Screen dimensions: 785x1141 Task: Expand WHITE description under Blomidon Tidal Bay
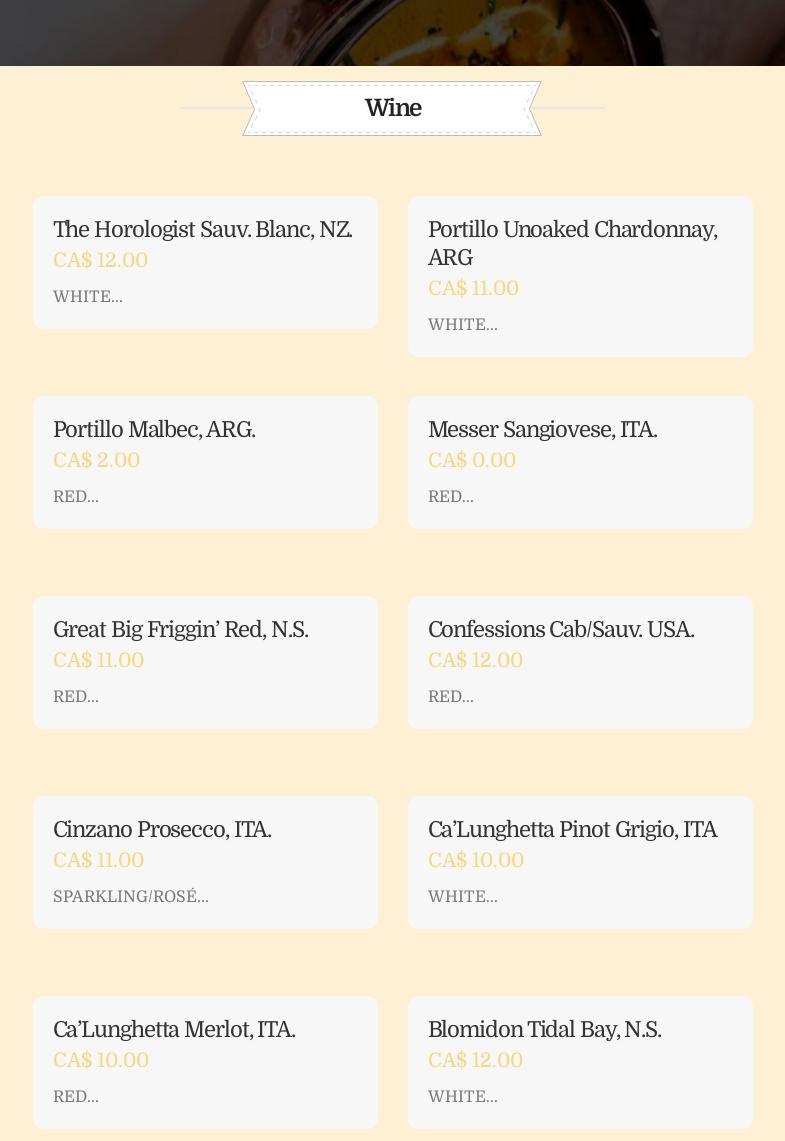463,1097
